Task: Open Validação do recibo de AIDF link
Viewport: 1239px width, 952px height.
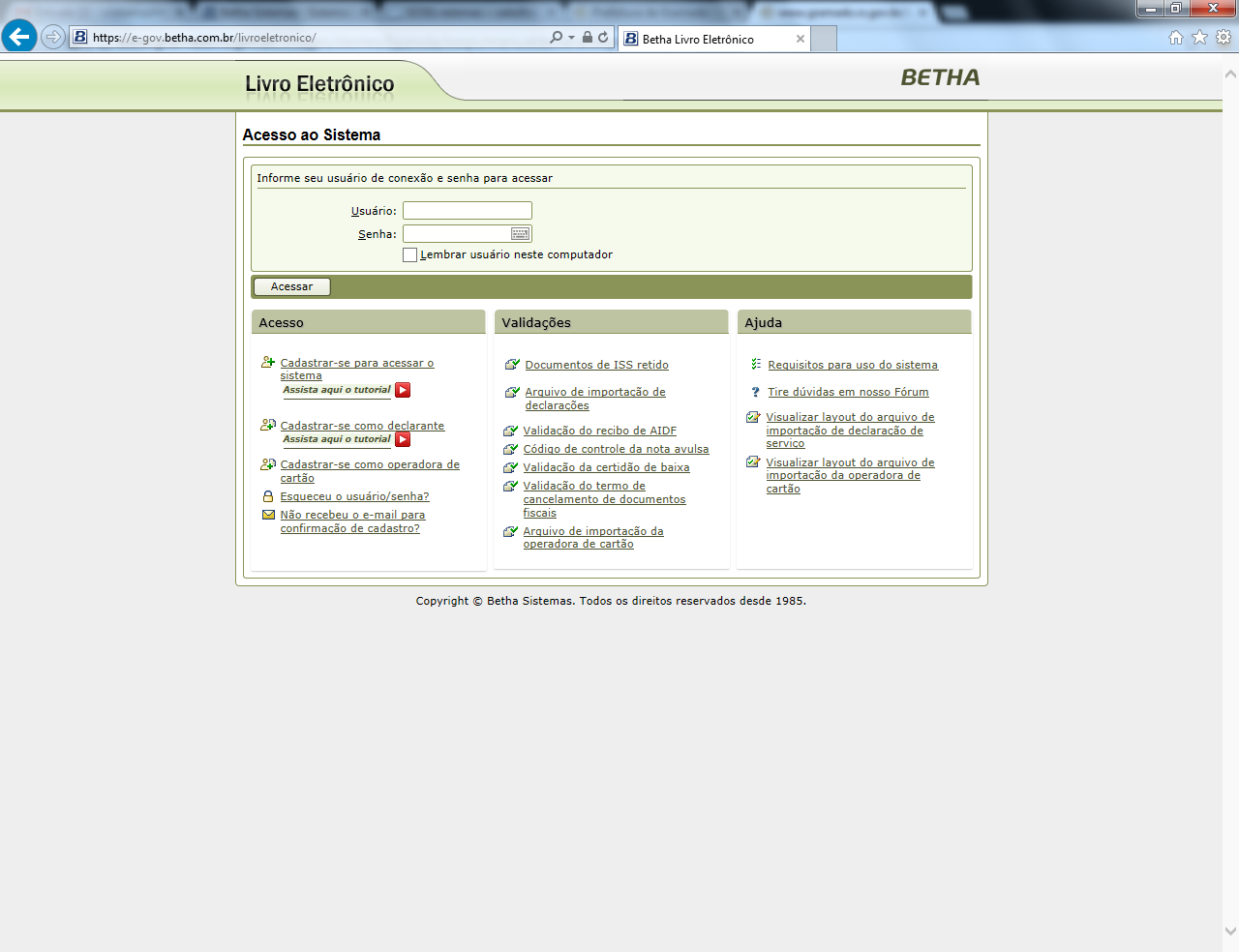Action: [599, 431]
